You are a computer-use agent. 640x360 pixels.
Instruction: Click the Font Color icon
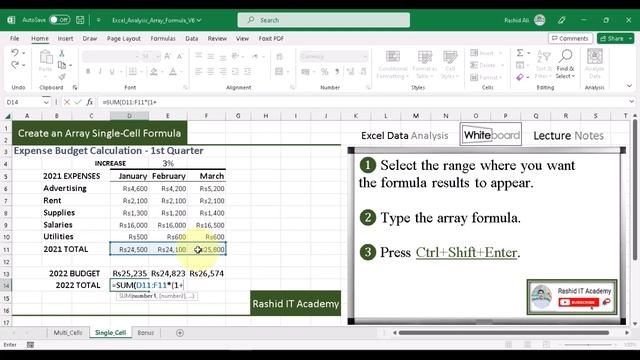[x=173, y=71]
